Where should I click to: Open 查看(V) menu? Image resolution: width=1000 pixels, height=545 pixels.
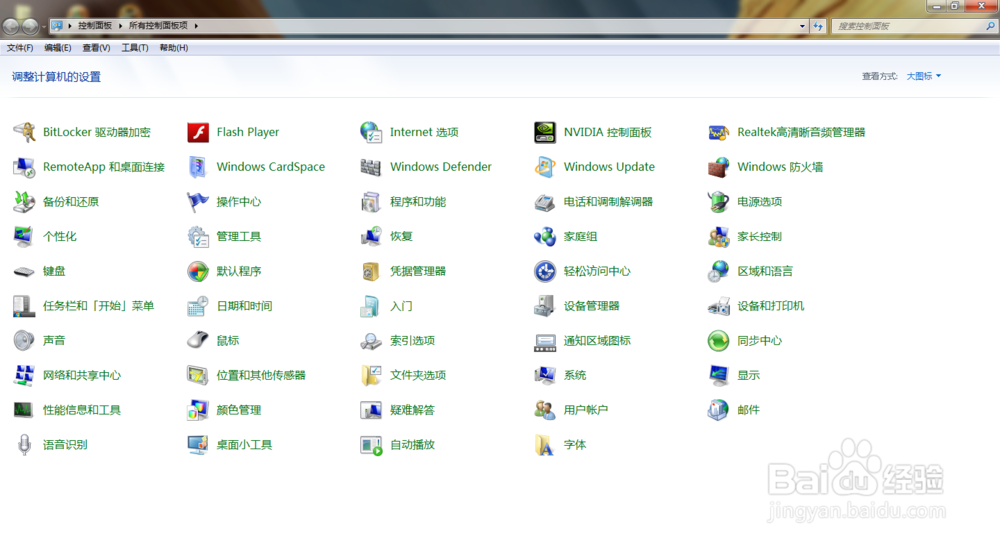[96, 48]
